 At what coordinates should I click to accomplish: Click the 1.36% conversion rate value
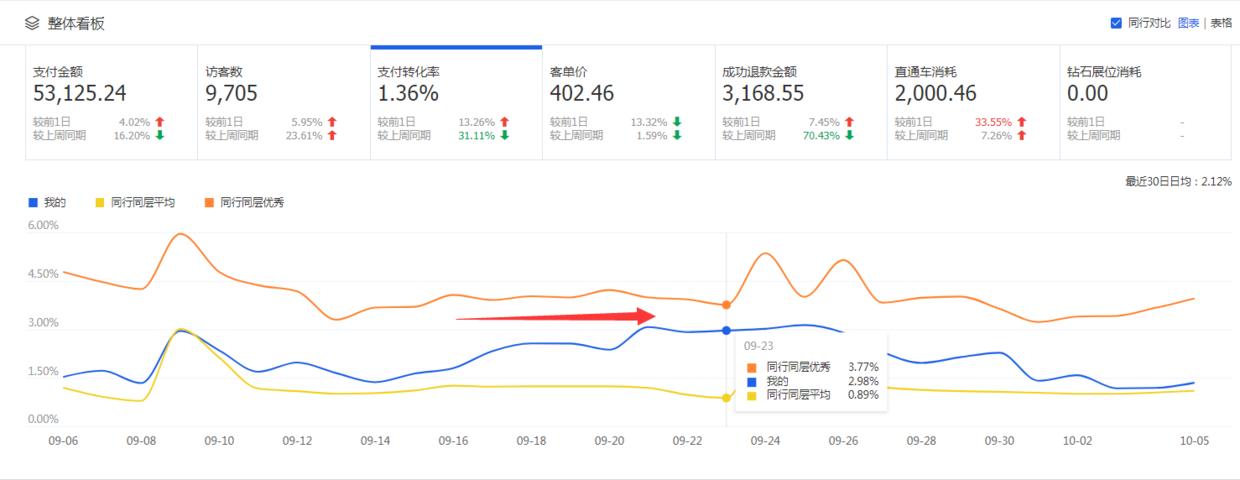408,94
